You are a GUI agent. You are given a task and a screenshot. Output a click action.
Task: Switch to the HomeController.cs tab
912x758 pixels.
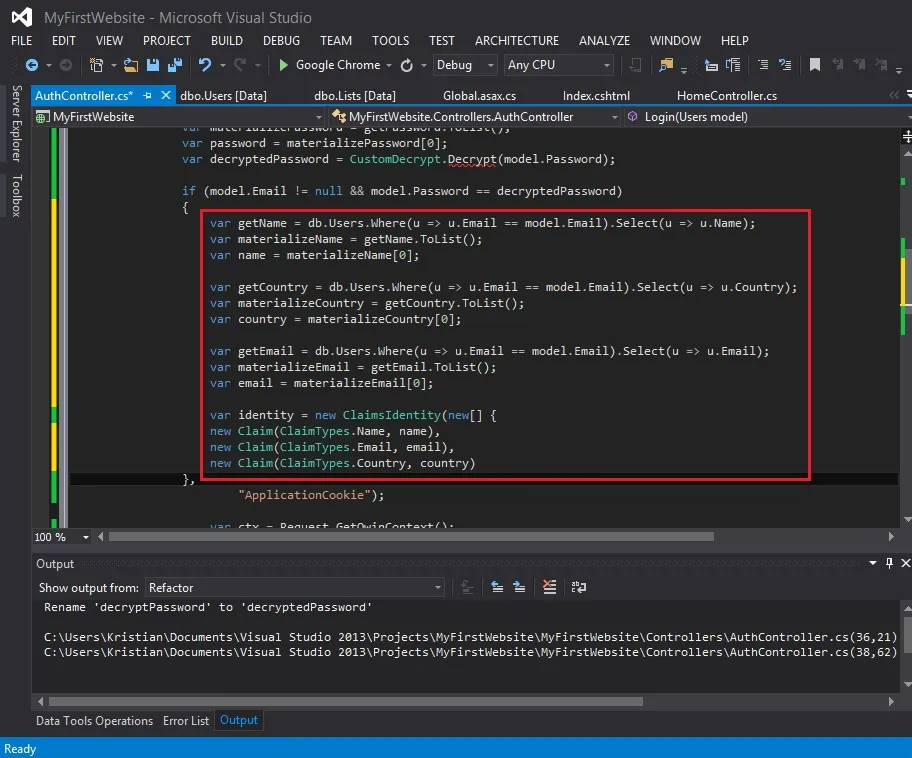click(727, 95)
